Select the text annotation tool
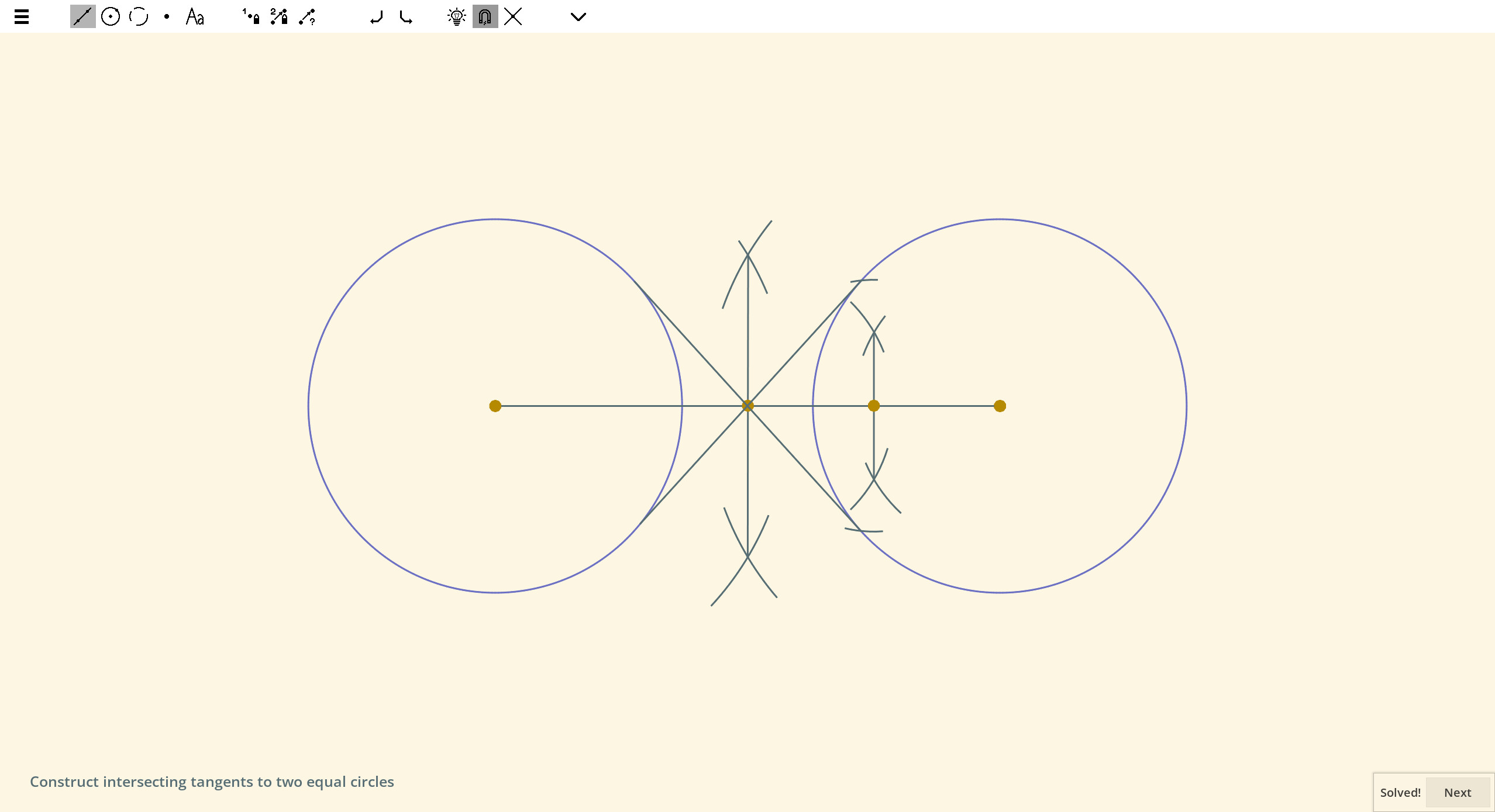Screen dimensions: 1495x812 (194, 16)
